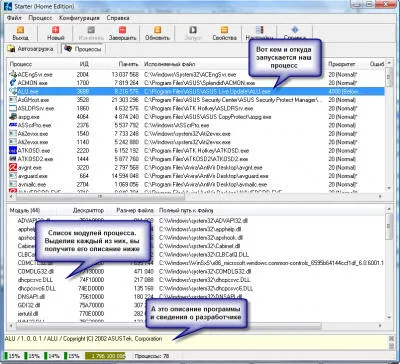400x364 pixels.
Task: Click the AsGHost.exe process icon
Action: tap(13, 99)
